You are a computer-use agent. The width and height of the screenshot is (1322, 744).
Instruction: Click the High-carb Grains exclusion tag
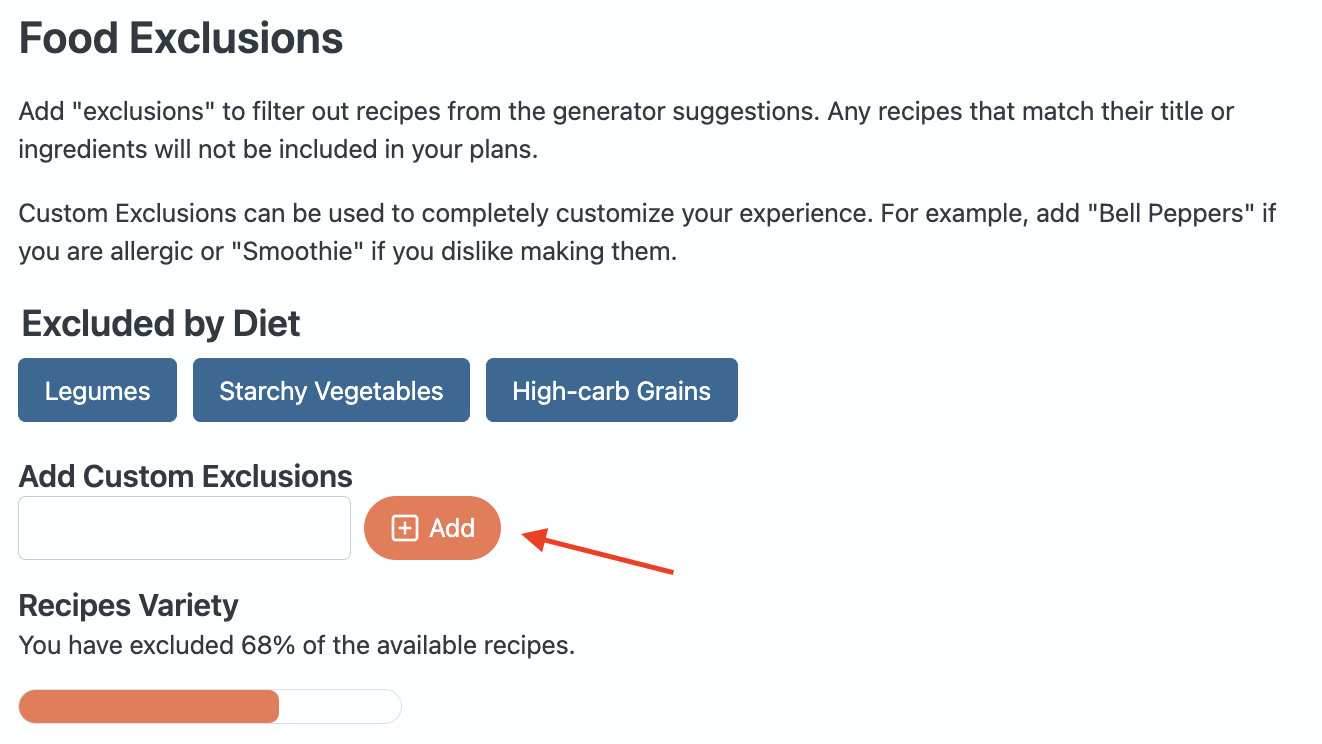(x=611, y=391)
